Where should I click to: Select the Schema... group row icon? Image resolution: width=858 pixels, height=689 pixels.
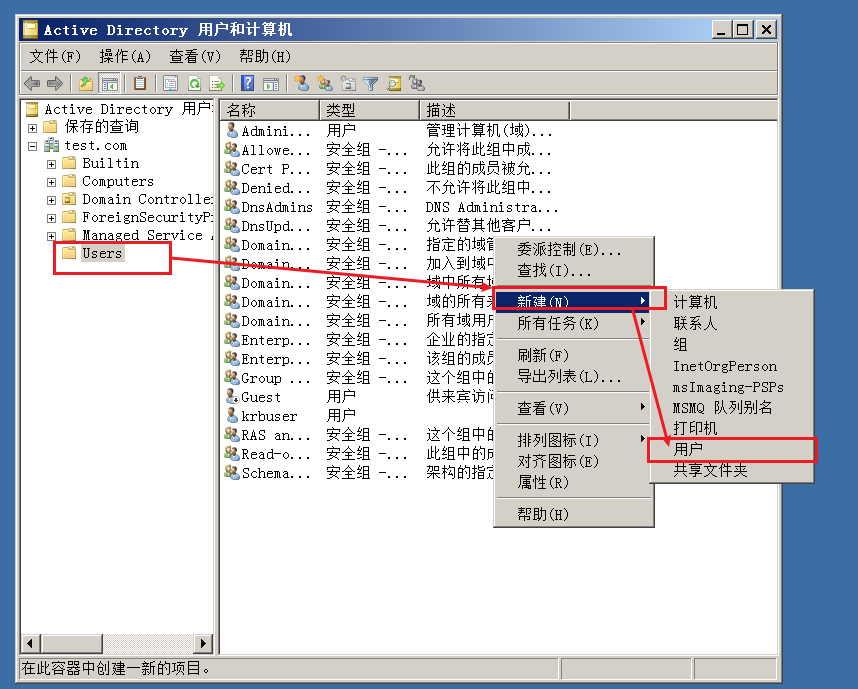coord(232,472)
